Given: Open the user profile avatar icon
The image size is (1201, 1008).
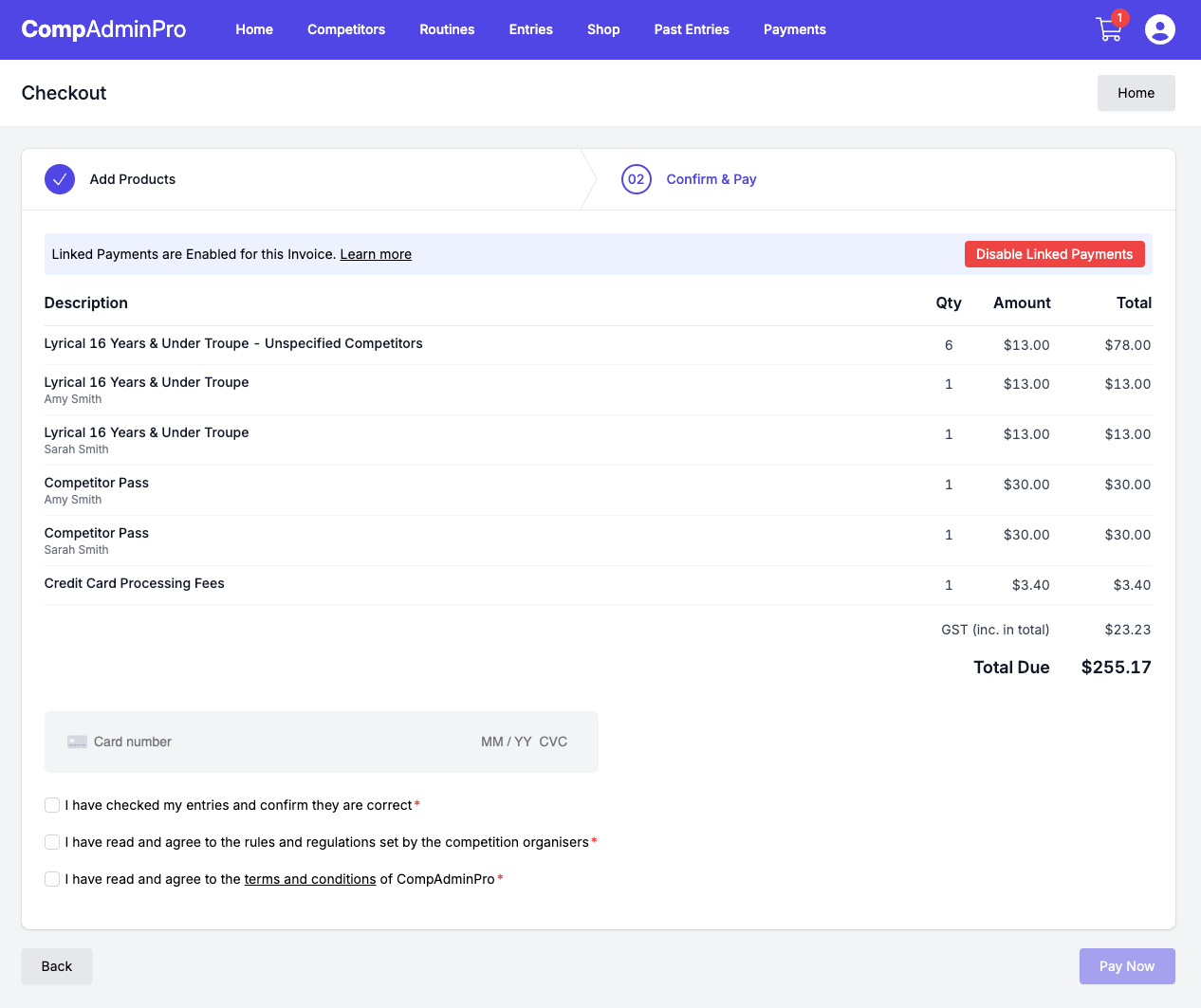Looking at the screenshot, I should pos(1160,29).
